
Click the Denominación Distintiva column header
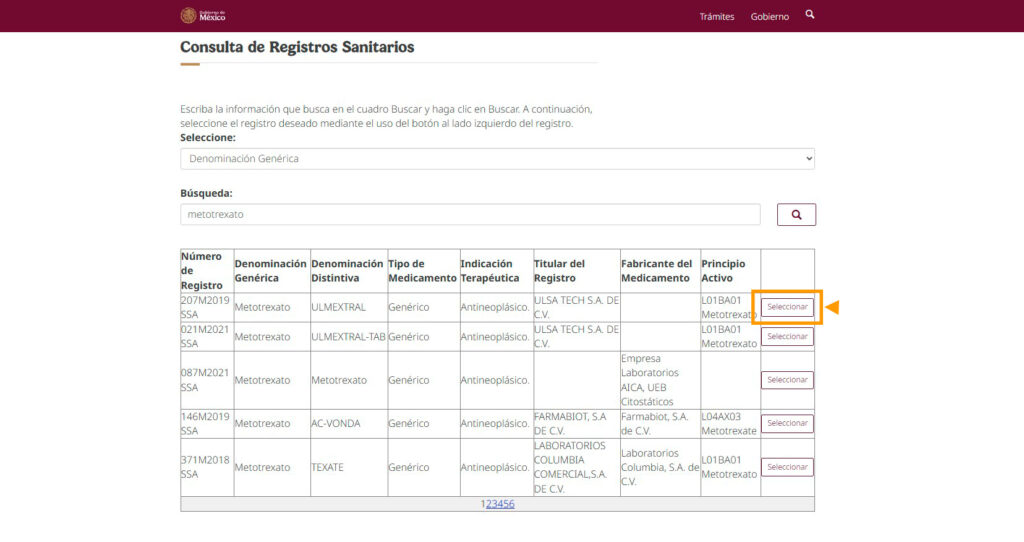347,270
